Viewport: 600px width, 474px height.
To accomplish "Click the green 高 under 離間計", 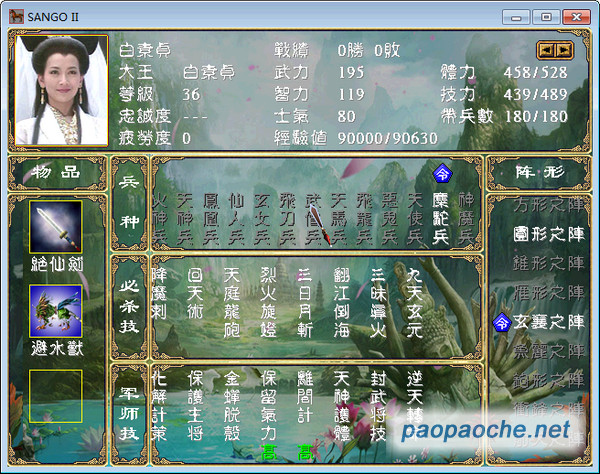I will 305,453.
